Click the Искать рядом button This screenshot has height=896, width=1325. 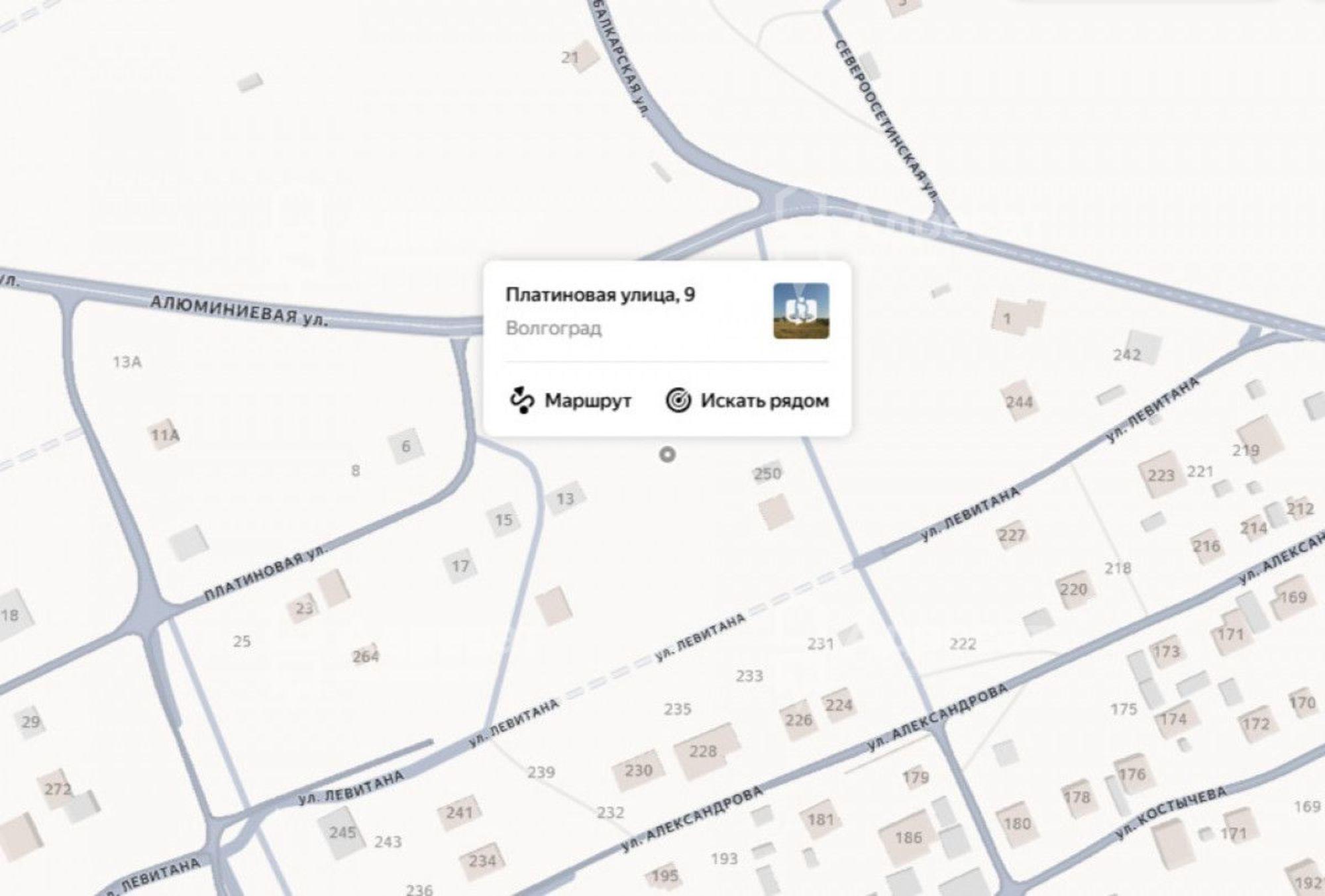pyautogui.click(x=747, y=401)
